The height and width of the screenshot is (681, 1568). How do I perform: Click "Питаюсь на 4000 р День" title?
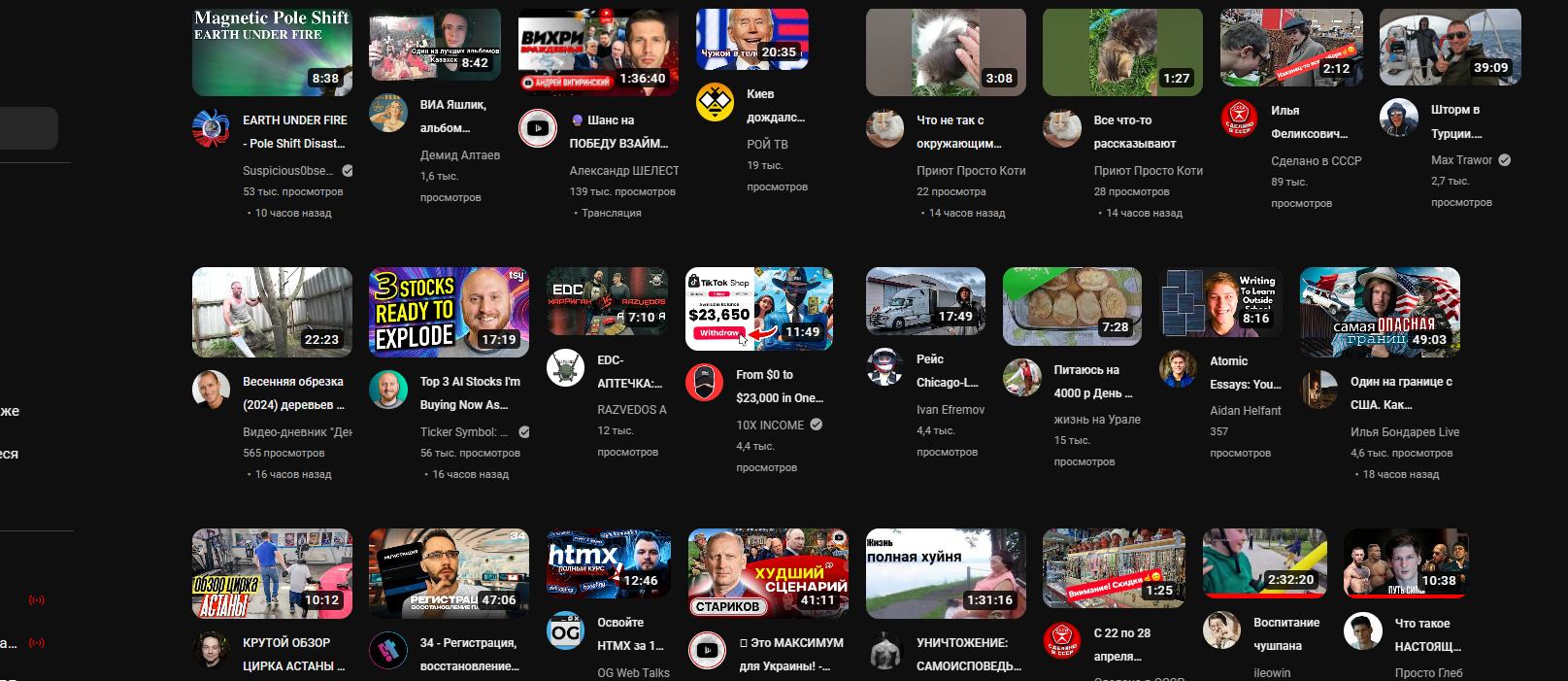click(1093, 381)
